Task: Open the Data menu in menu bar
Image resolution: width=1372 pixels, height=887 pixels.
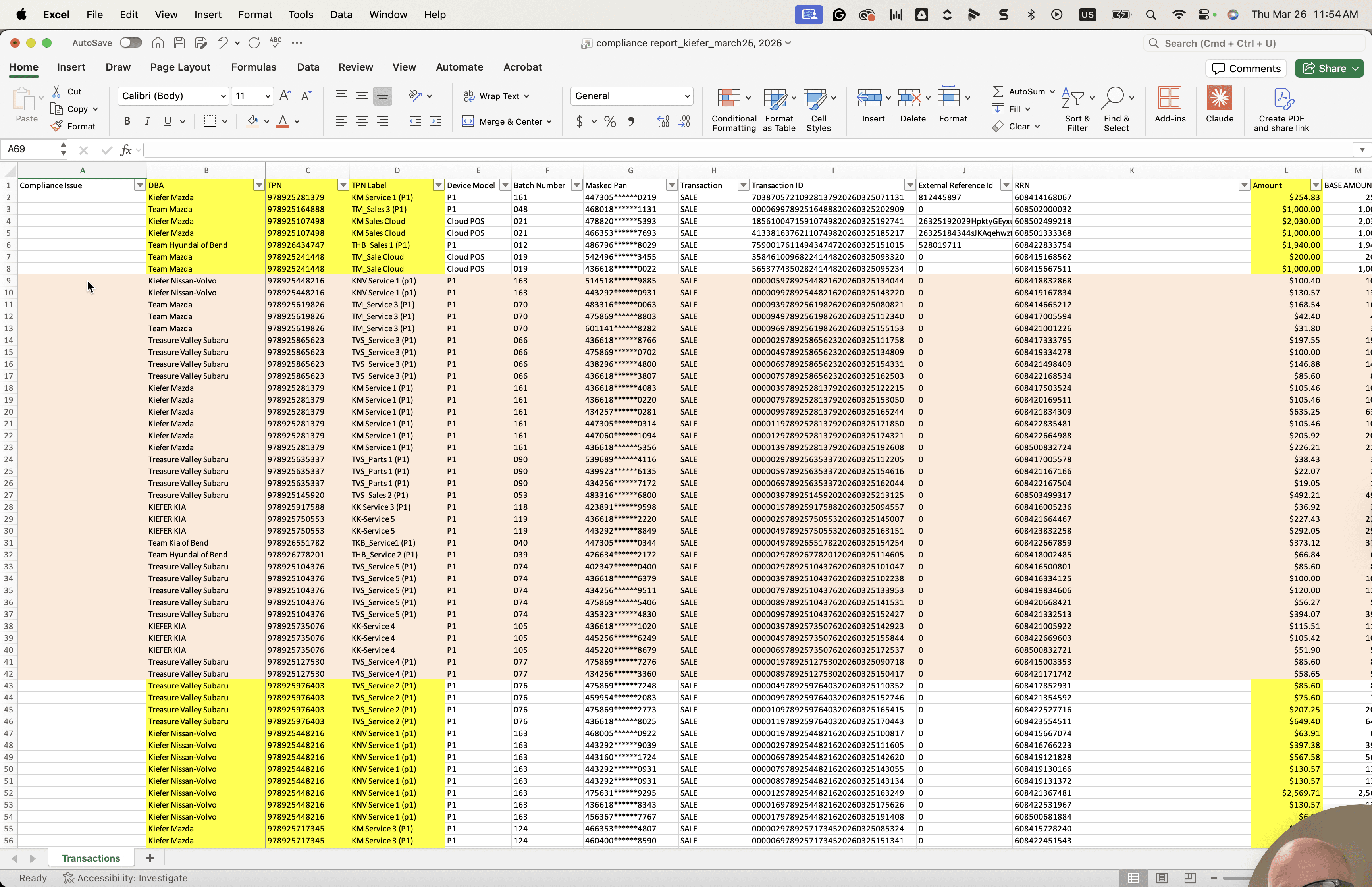Action: (341, 14)
